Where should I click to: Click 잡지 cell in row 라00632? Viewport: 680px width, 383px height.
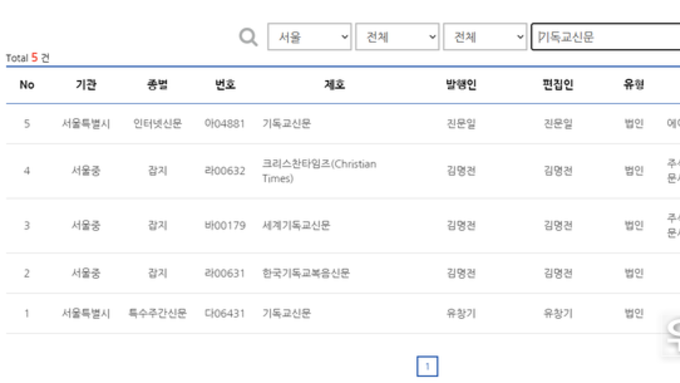coord(157,171)
